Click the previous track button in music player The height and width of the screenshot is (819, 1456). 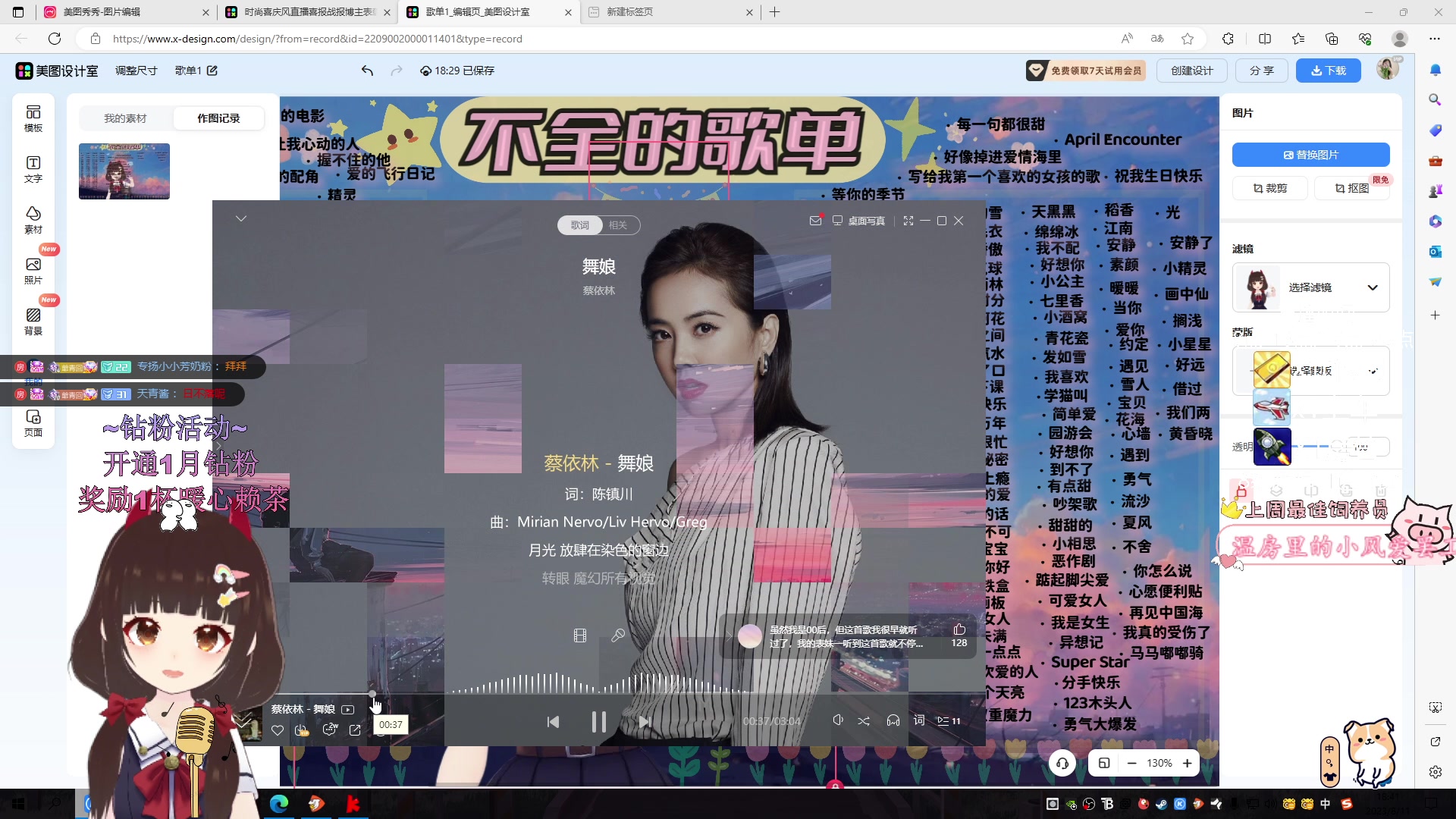click(x=553, y=722)
